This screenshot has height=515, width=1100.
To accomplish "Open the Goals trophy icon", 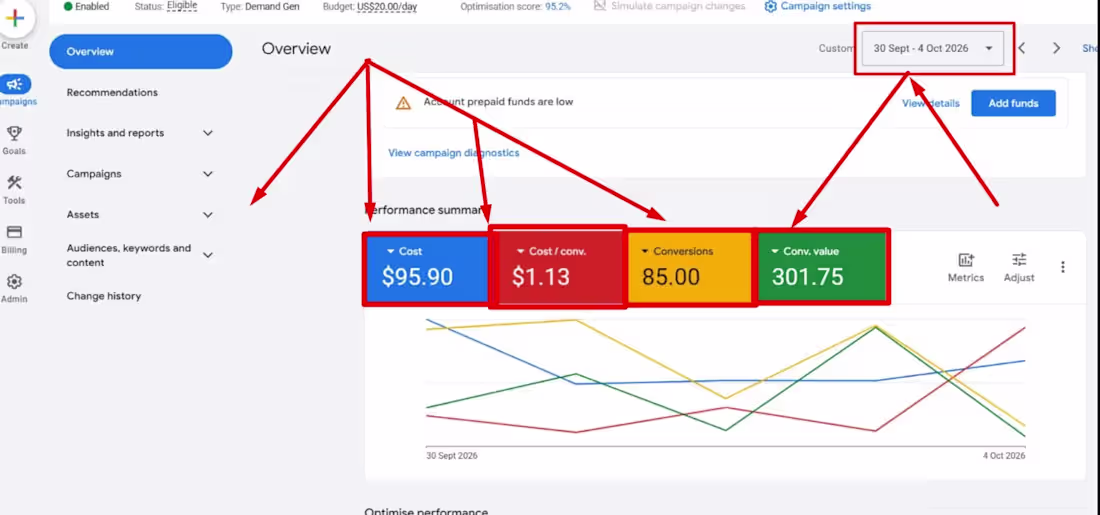I will point(14,133).
